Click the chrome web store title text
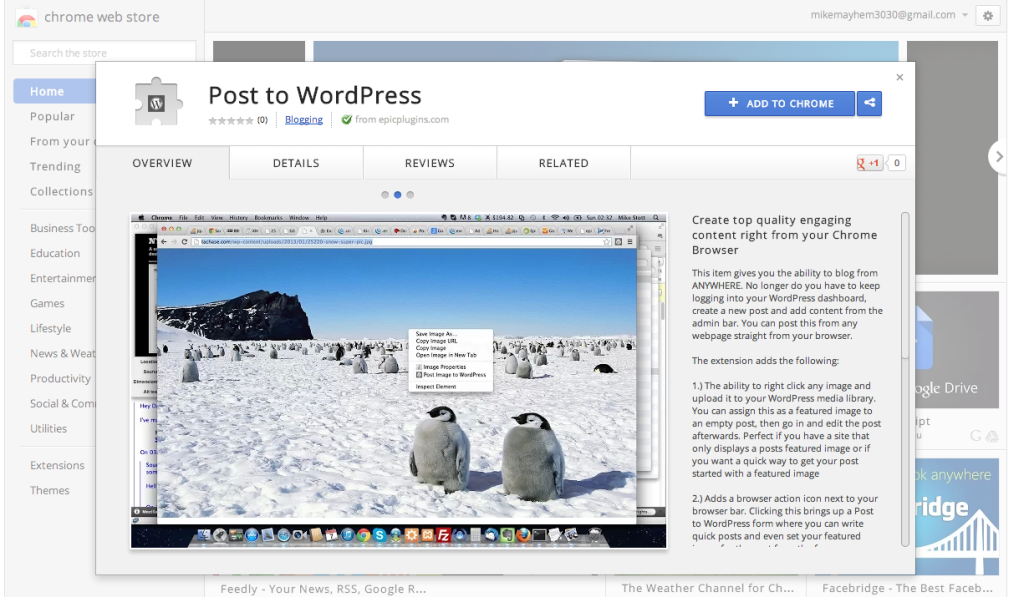Image resolution: width=1024 pixels, height=597 pixels. 102,17
